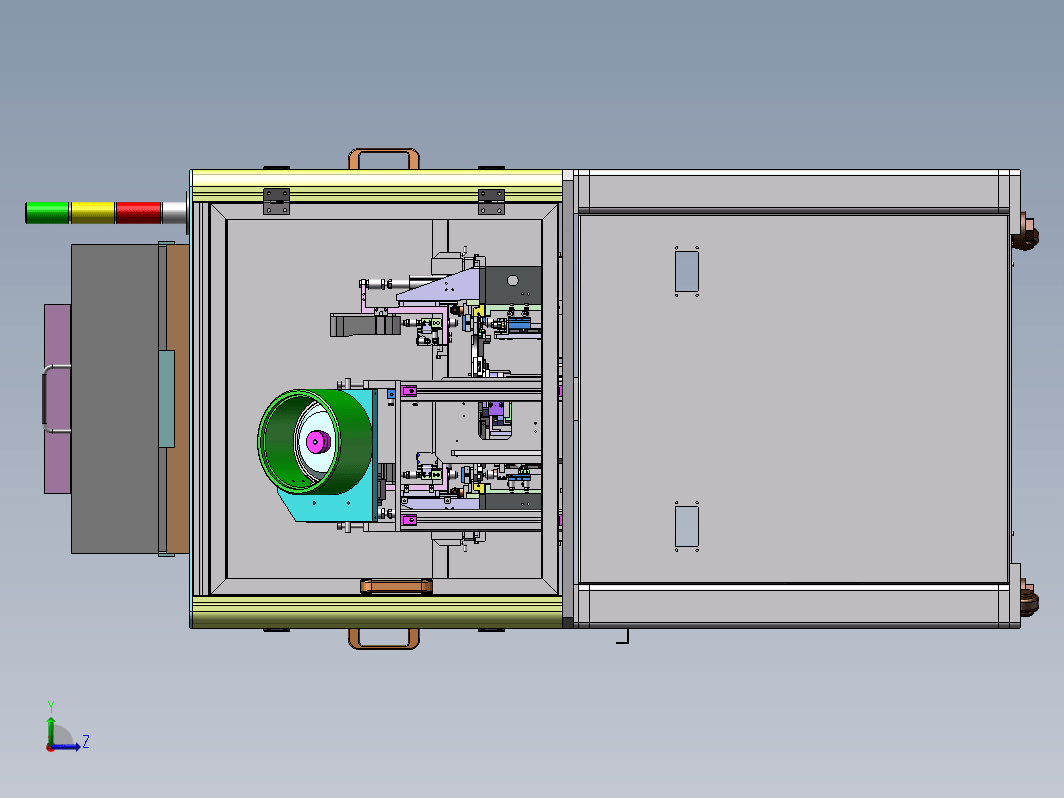Screen dimensions: 1064x798
Task: Select the dark gray box left of the frame
Action: (115, 399)
